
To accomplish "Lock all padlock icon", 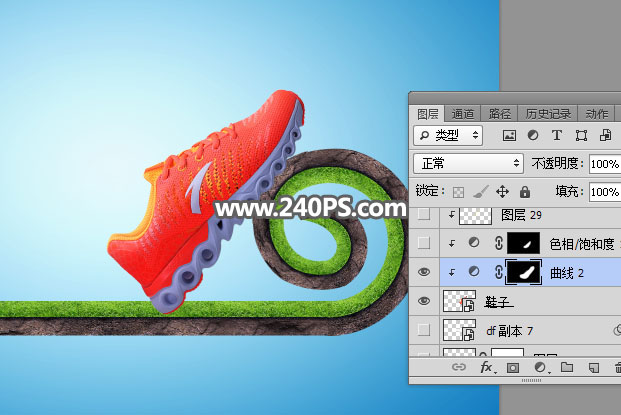I will coord(525,192).
